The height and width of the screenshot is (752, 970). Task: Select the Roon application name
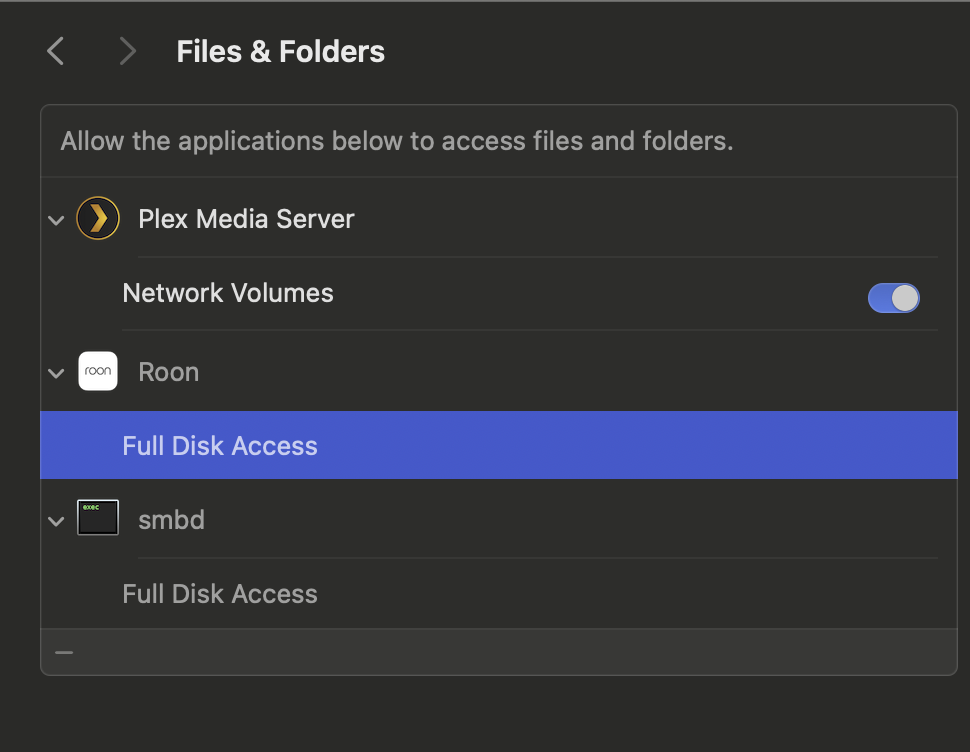[x=168, y=372]
